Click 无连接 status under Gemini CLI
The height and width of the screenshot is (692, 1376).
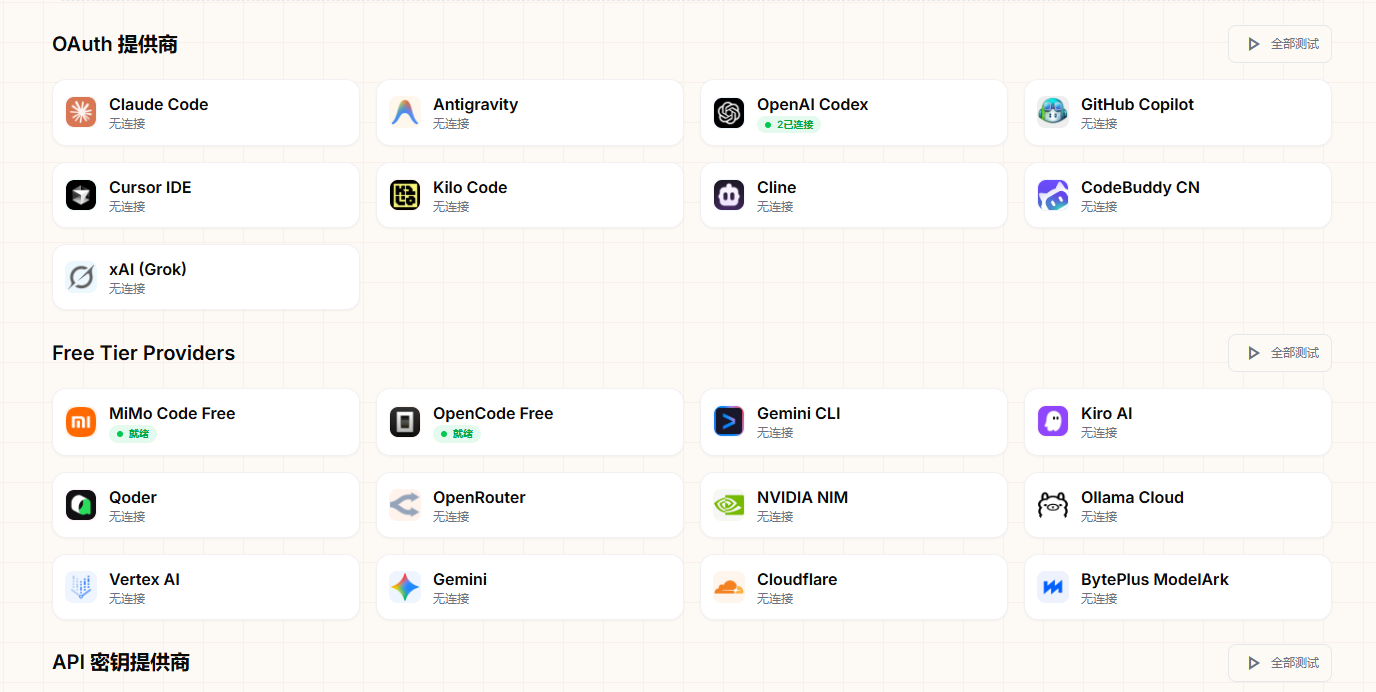tap(775, 433)
